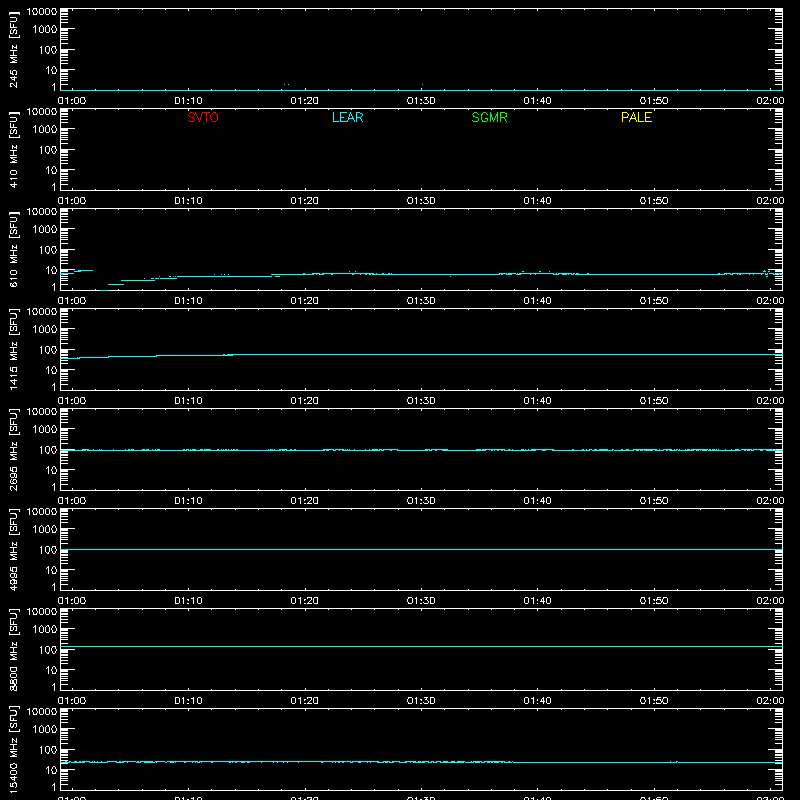Click 01:40 on the 610 MHz time axis
This screenshot has height=800, width=800.
[537, 301]
